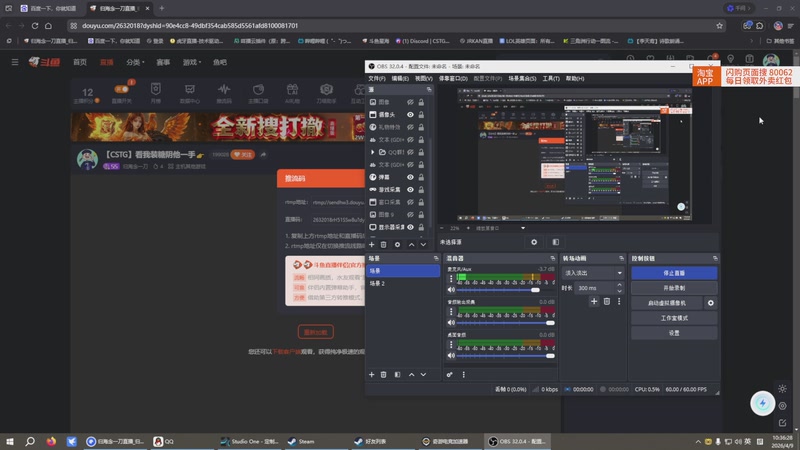800x450 pixels.
Task: Hide the 摄像头 source using its eye icon
Action: click(410, 115)
